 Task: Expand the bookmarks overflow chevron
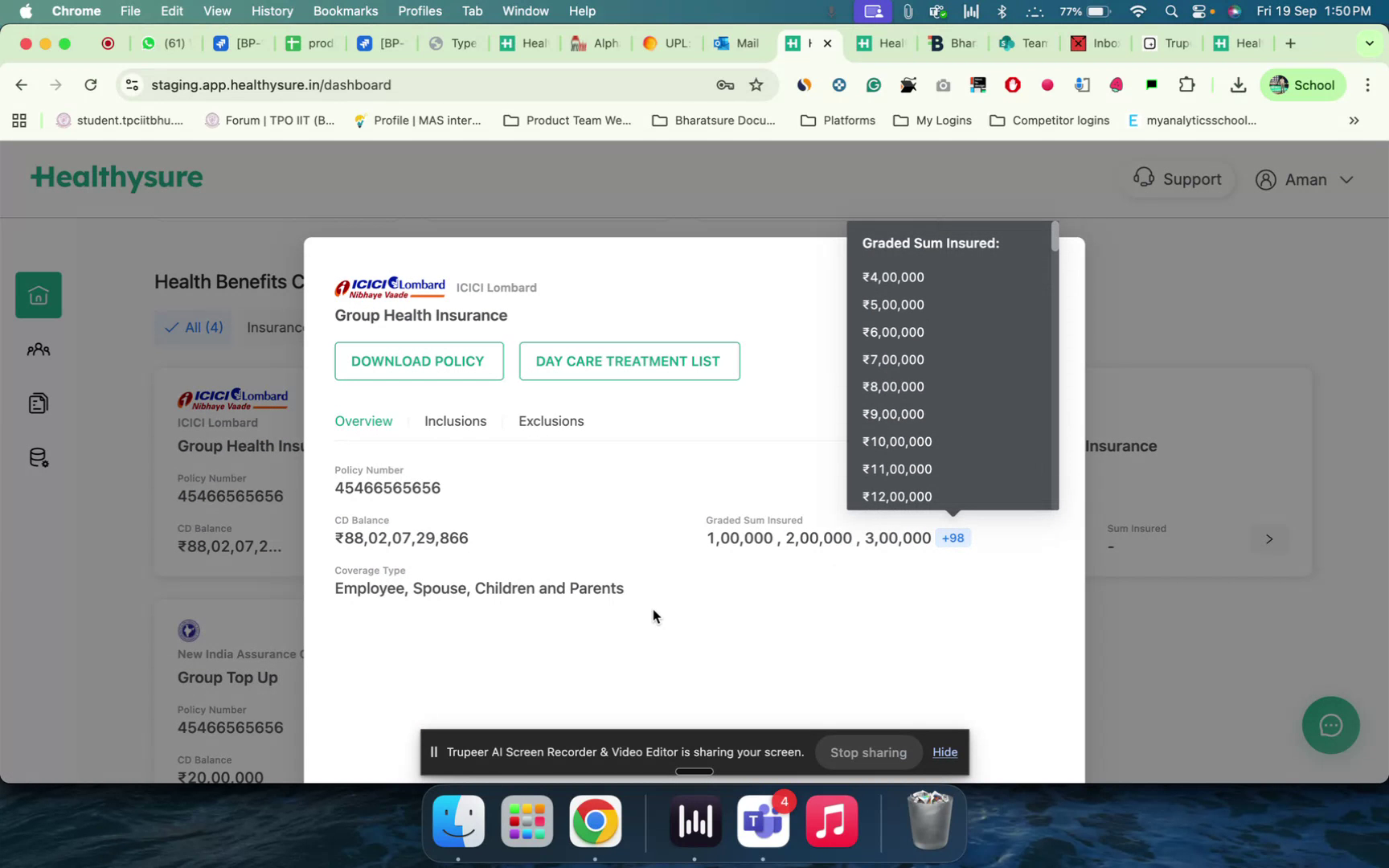[x=1354, y=121]
